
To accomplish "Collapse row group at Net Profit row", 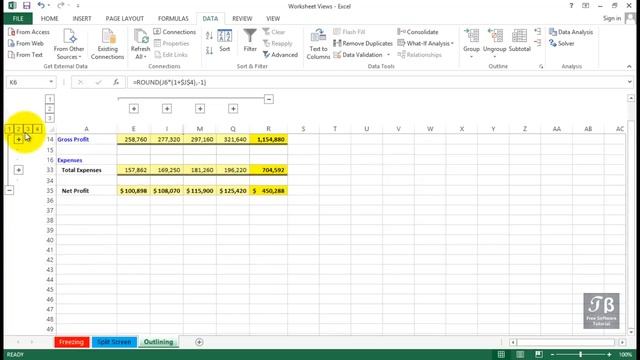I will coord(9,190).
